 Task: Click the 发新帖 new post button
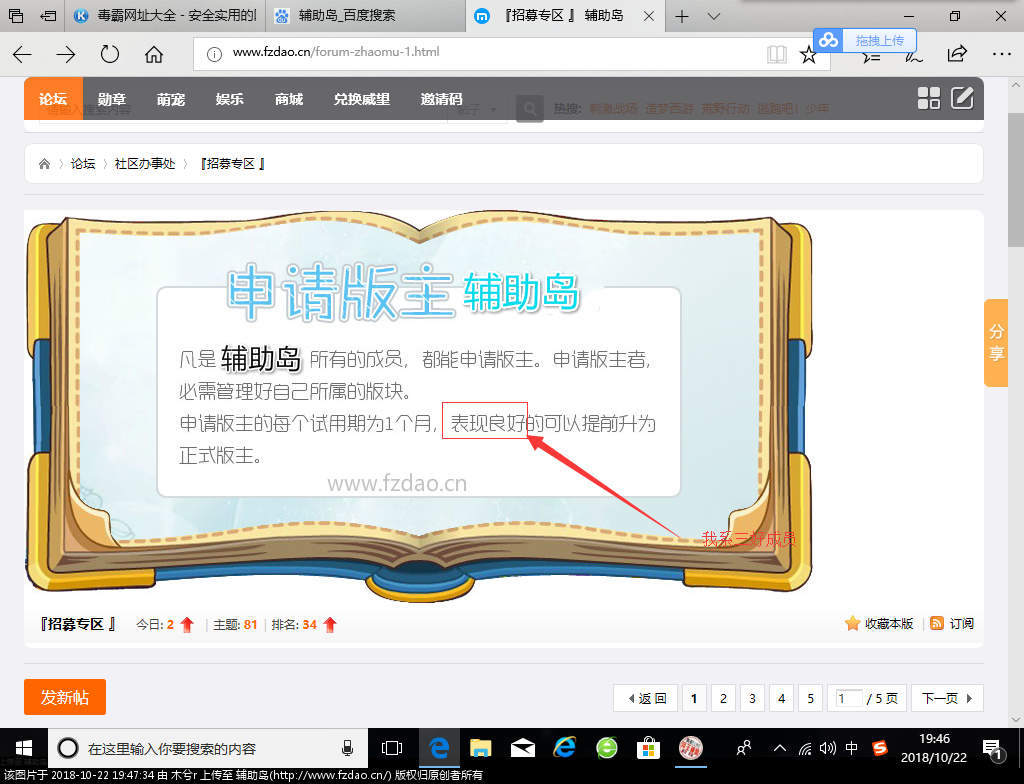coord(65,697)
